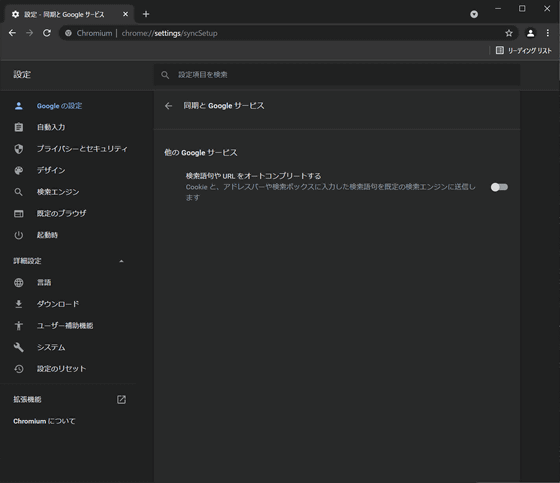560x483 pixels.
Task: Open ユーザー補助機能 accessibility section
Action: (x=65, y=325)
